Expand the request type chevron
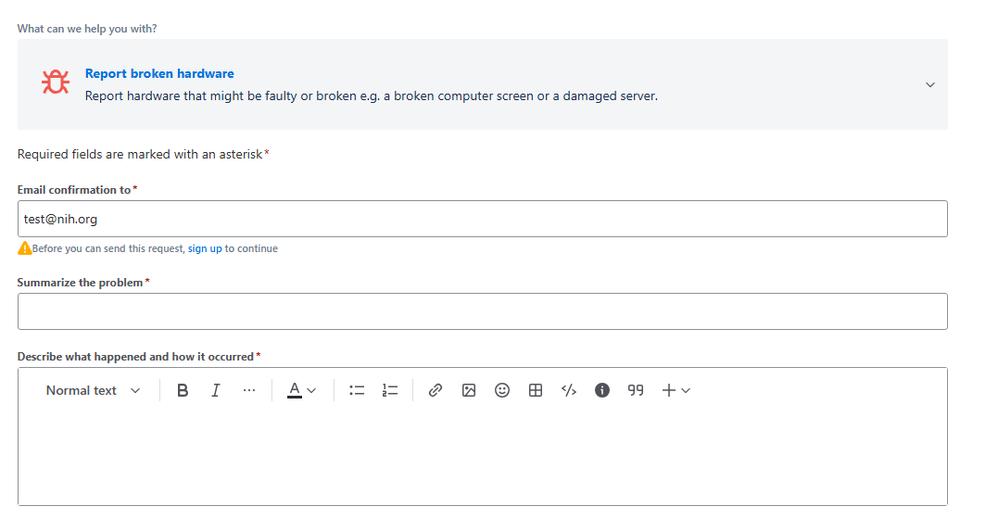This screenshot has width=998, height=519. 930,85
